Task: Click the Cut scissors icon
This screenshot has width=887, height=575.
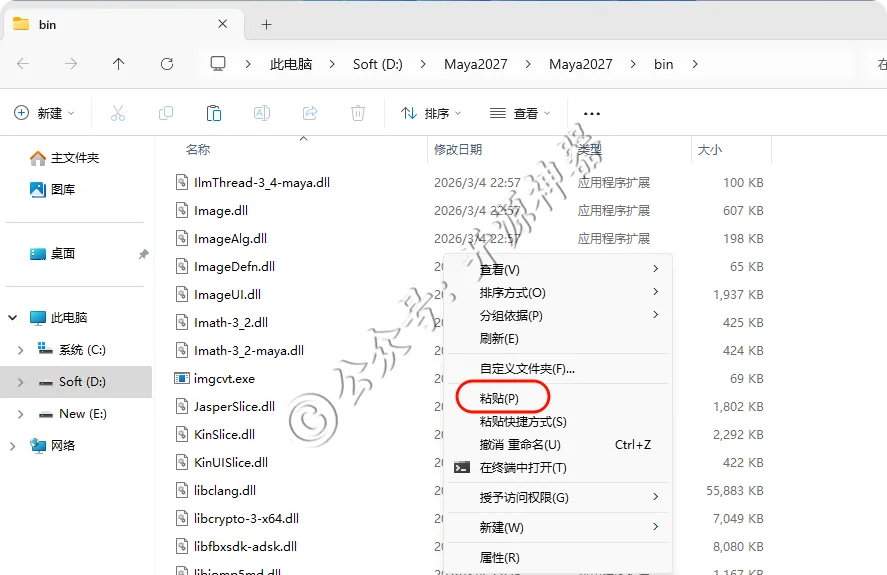Action: click(118, 114)
